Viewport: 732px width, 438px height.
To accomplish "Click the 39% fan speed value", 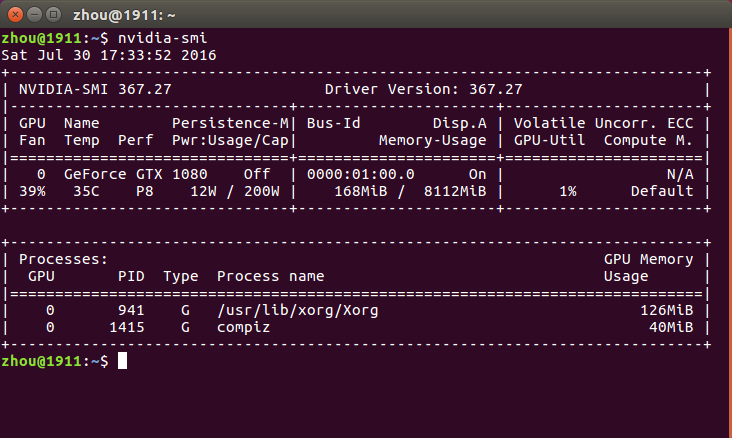I will click(x=32, y=191).
